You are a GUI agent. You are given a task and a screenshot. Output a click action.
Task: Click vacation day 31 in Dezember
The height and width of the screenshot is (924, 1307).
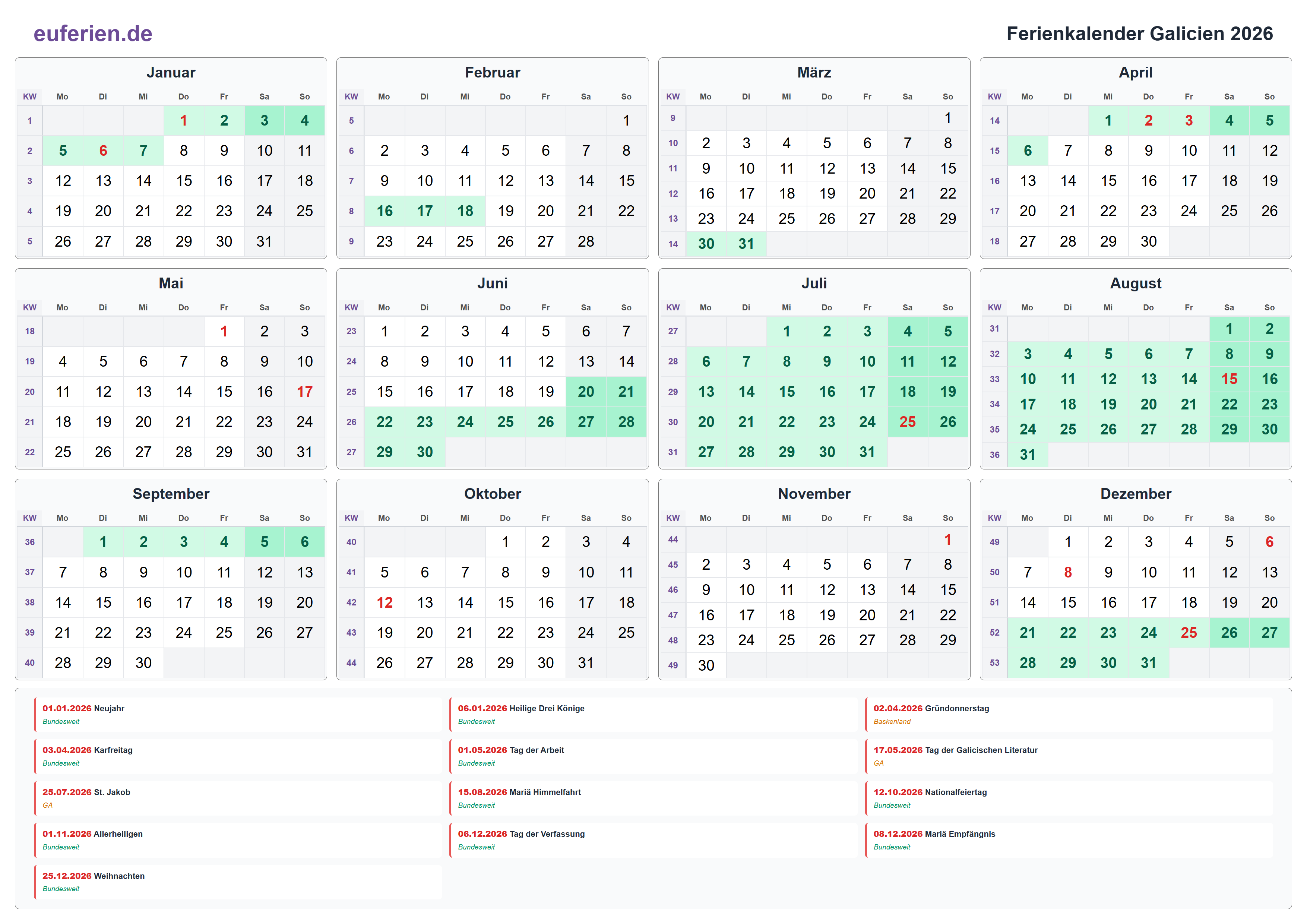pyautogui.click(x=1148, y=663)
